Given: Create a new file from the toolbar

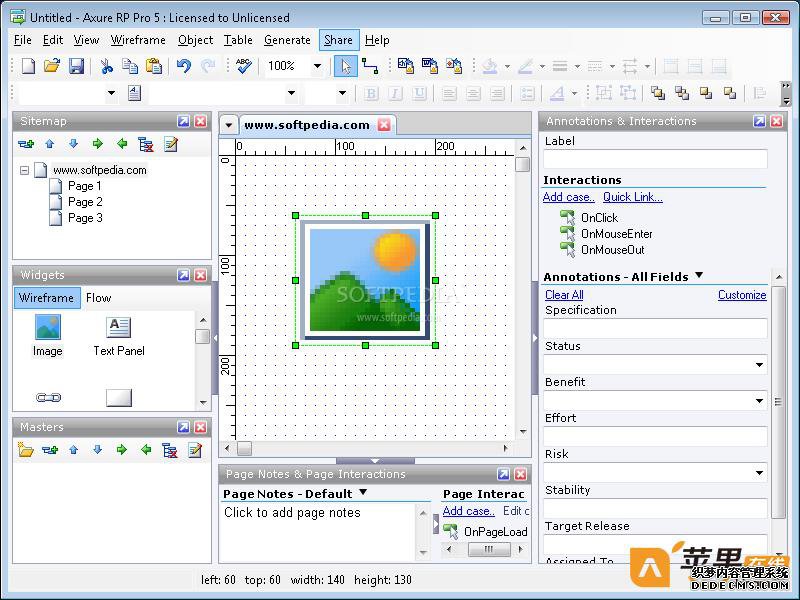Looking at the screenshot, I should click(x=29, y=66).
